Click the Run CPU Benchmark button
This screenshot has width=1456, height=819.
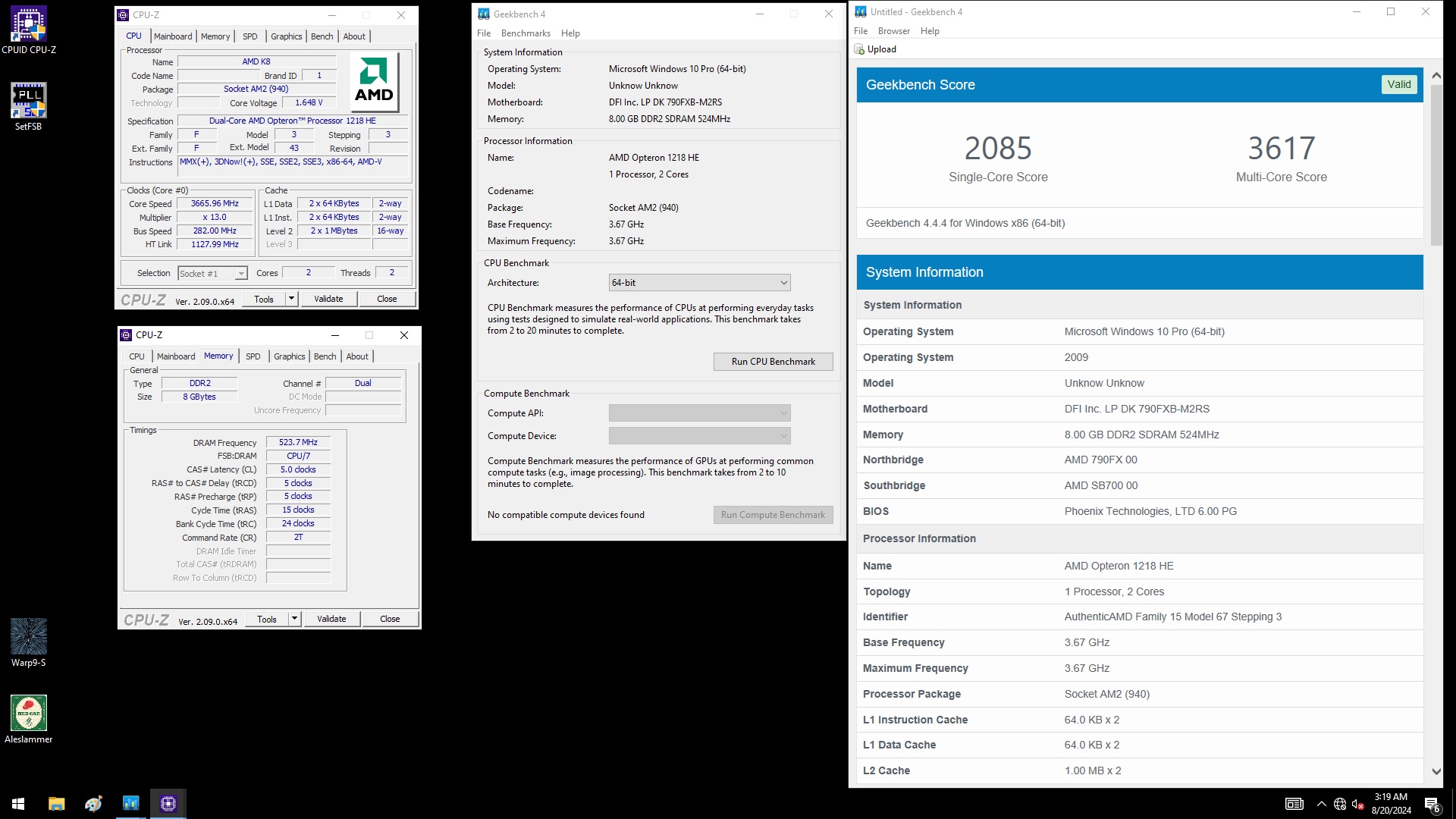pyautogui.click(x=773, y=362)
